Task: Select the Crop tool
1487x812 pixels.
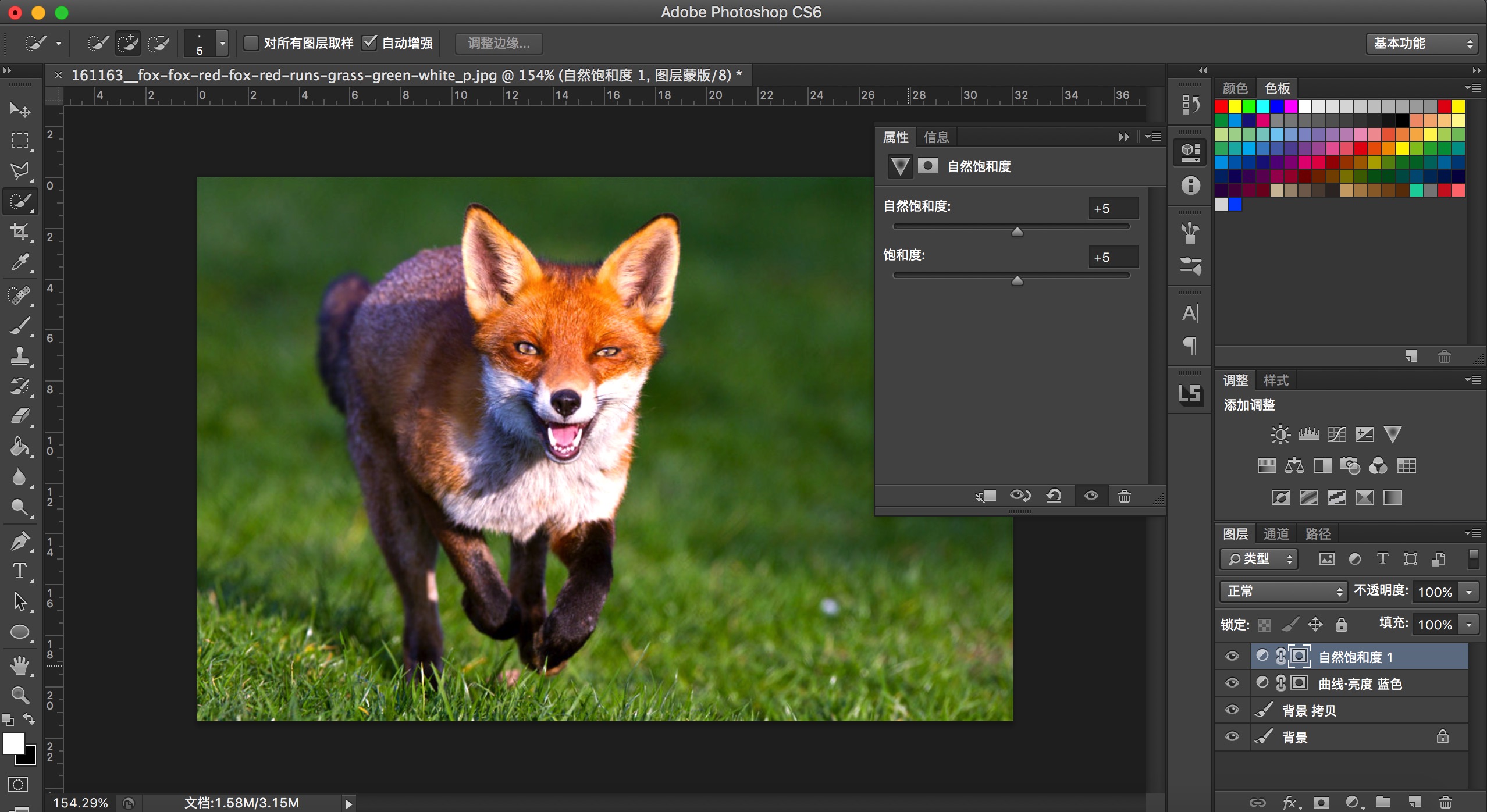Action: 20,232
